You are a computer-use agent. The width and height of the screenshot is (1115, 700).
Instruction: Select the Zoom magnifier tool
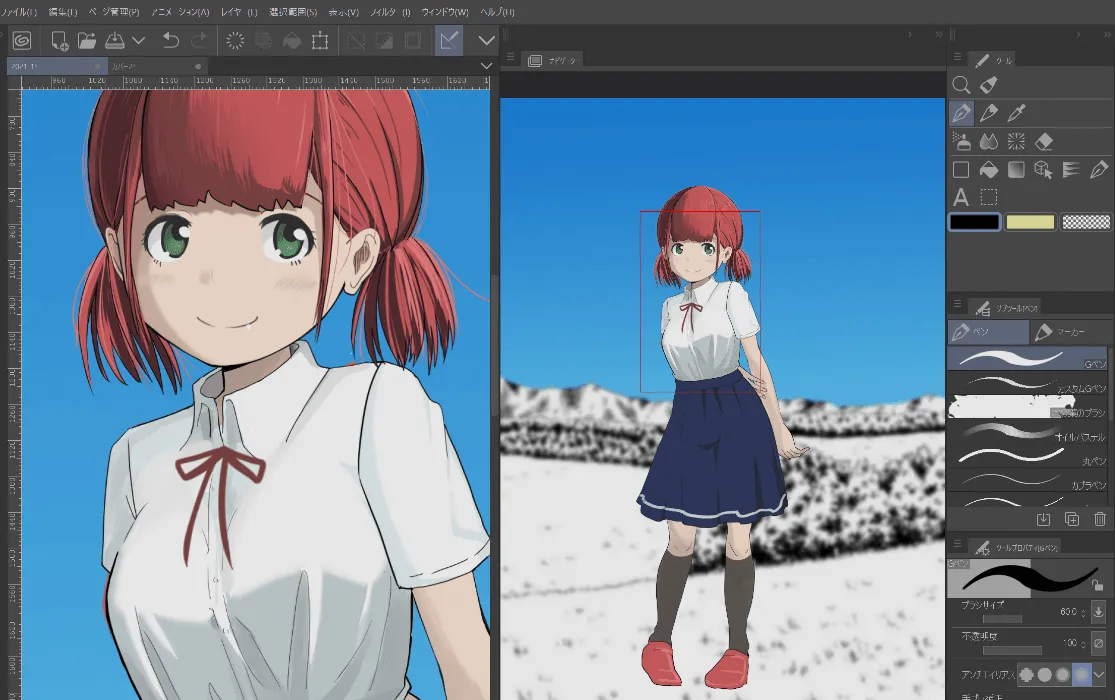(961, 85)
